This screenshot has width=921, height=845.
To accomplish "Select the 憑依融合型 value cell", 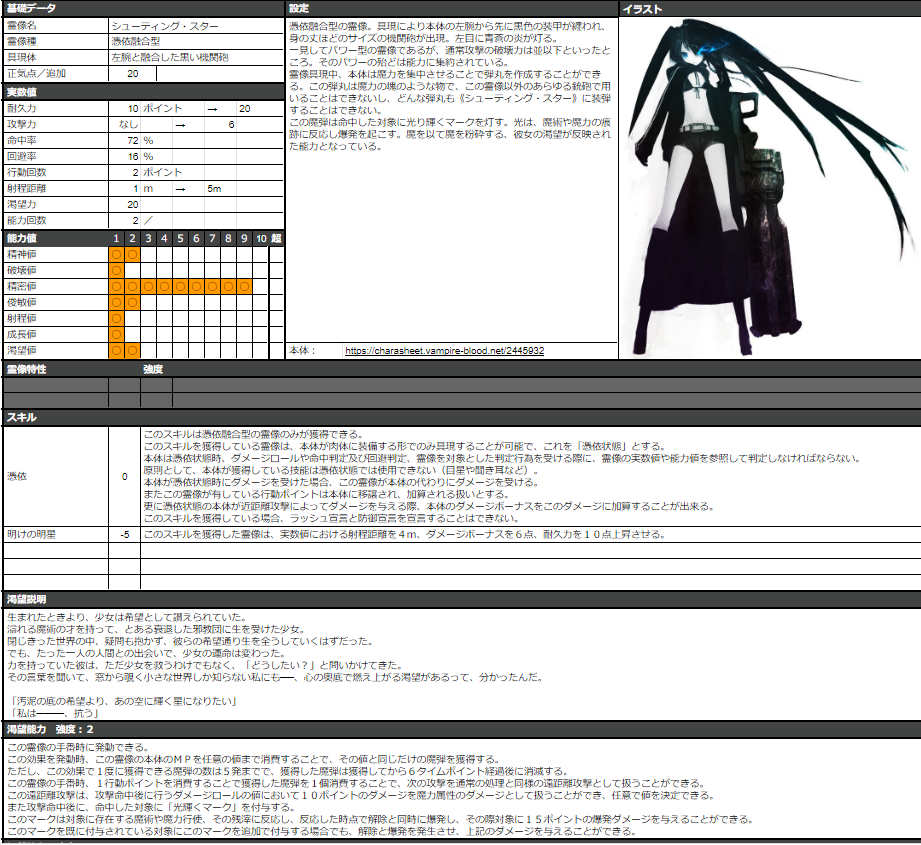I will click(196, 42).
